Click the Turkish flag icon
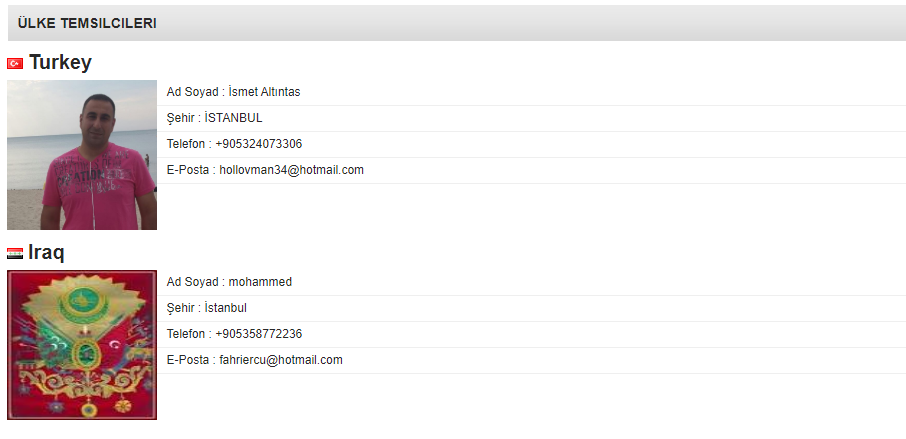 pyautogui.click(x=15, y=63)
